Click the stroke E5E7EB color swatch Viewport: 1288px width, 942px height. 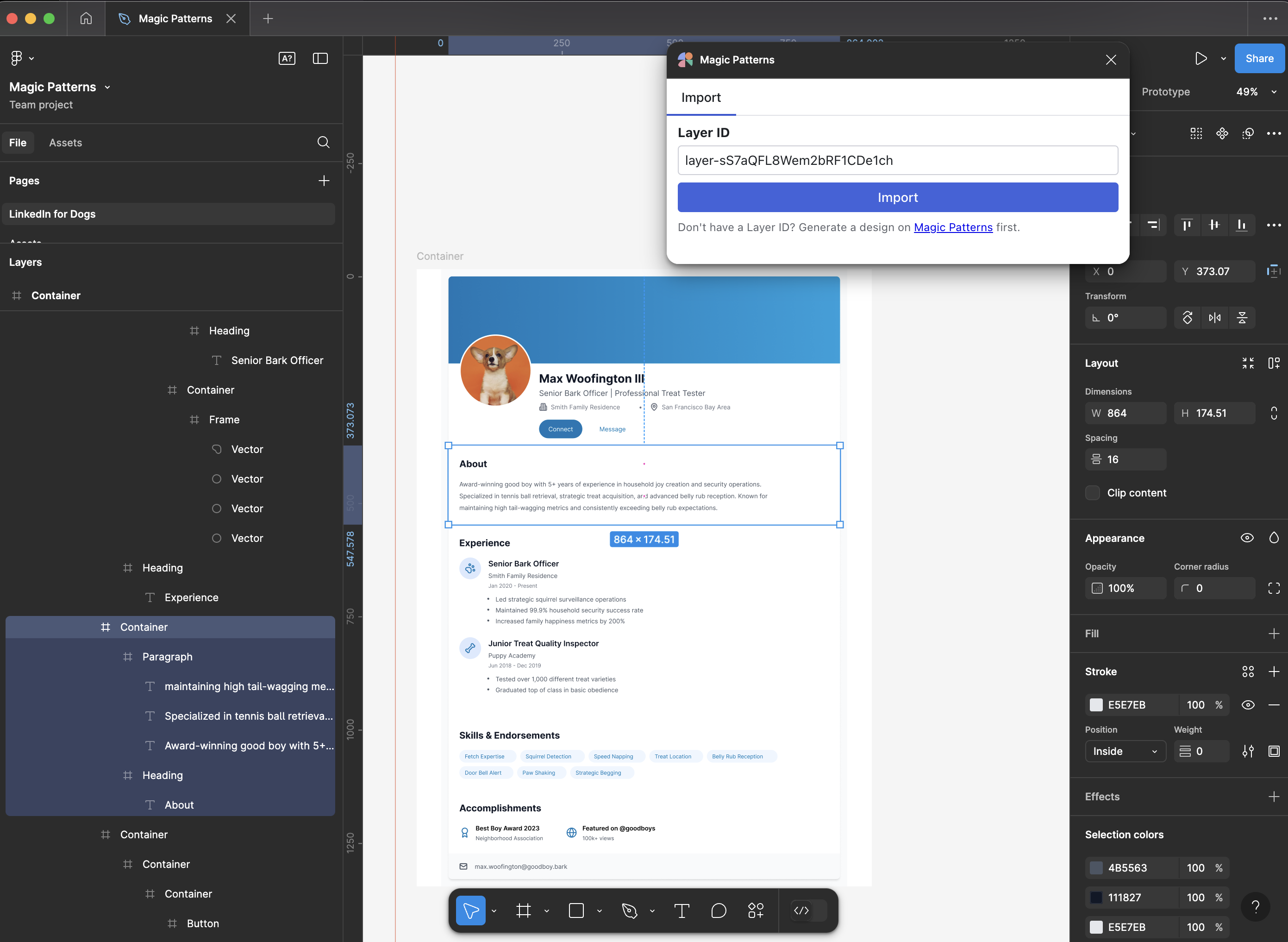point(1096,705)
